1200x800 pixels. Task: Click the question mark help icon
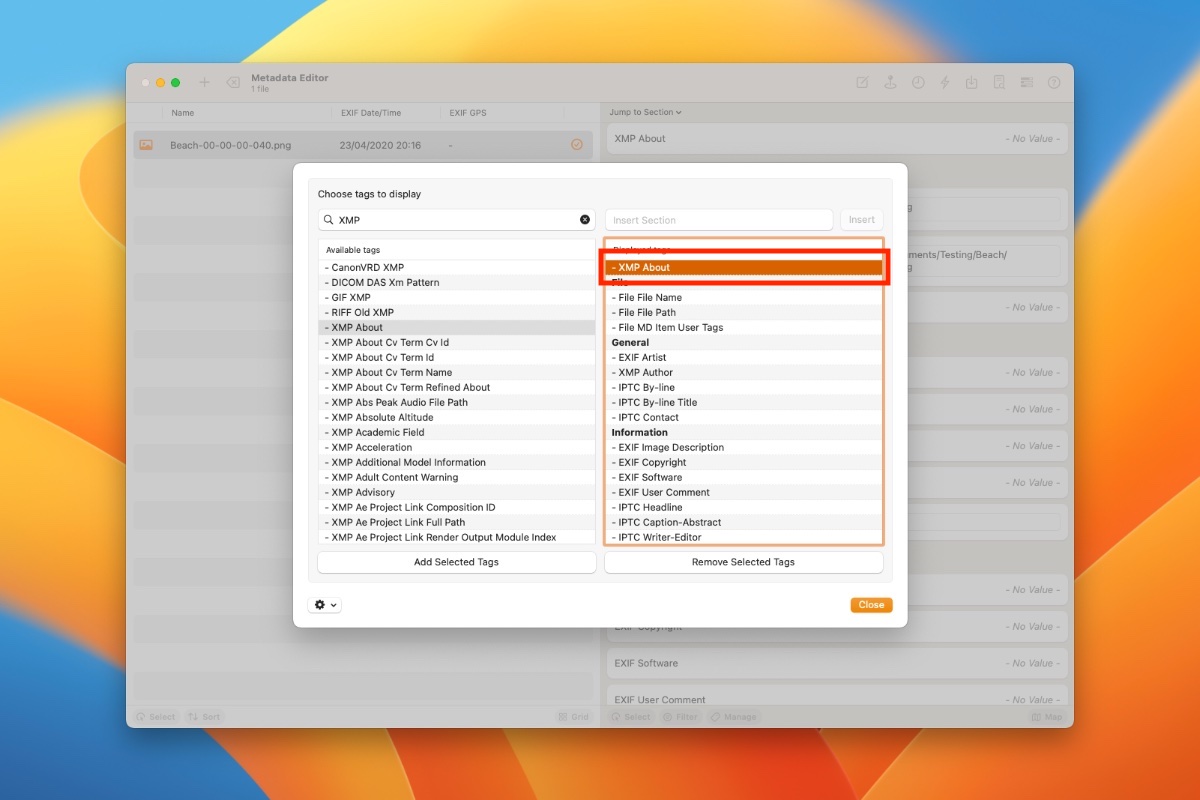(x=1054, y=83)
